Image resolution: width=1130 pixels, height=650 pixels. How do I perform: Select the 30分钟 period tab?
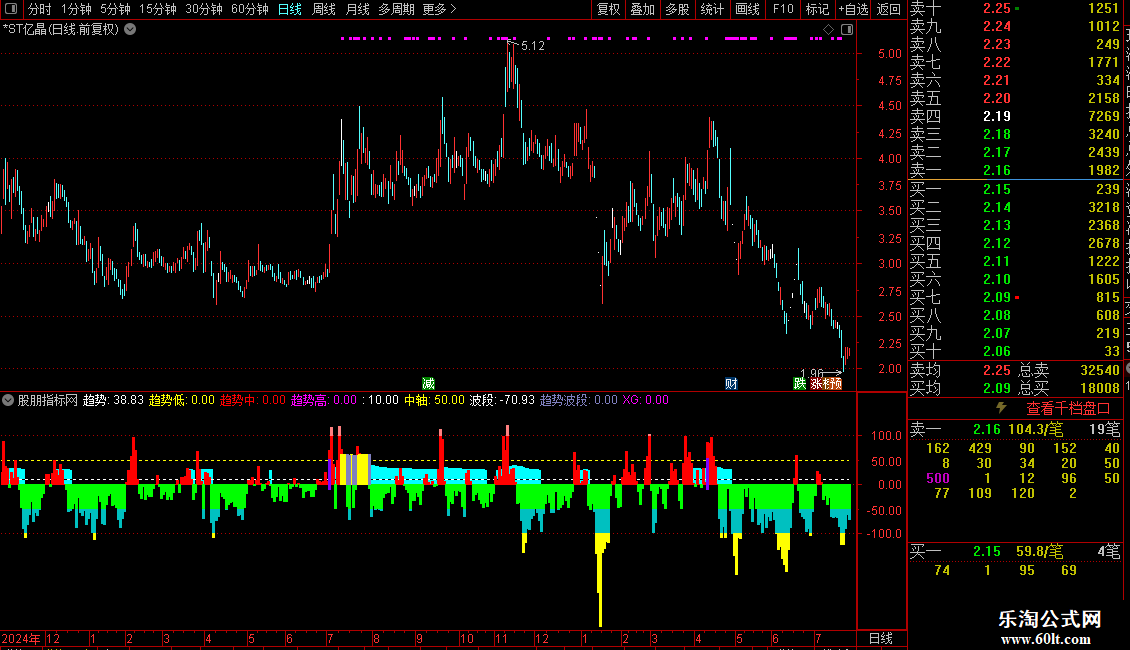(x=203, y=9)
